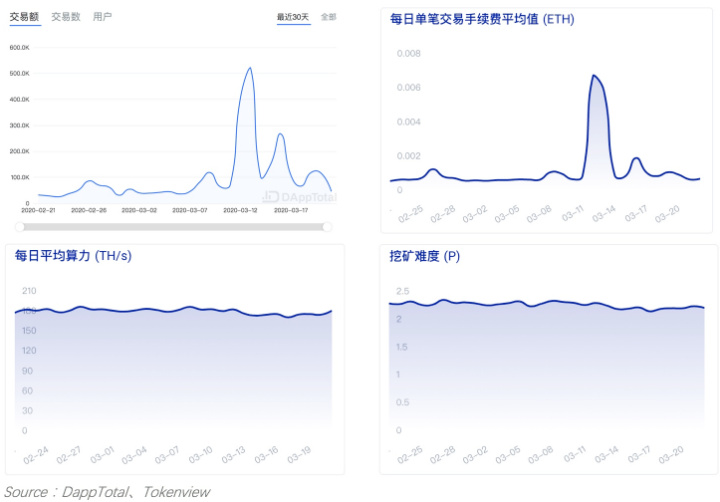
Task: Click the 0.5 label in difficulty chart
Action: pos(403,402)
